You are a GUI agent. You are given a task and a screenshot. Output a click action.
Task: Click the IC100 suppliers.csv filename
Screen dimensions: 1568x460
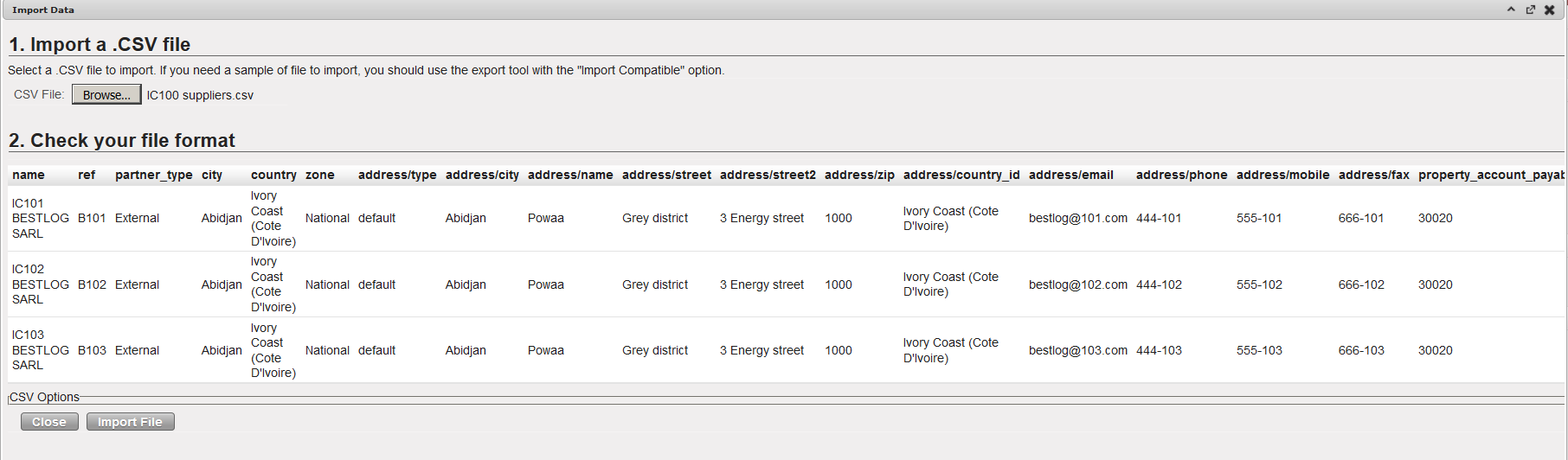click(200, 95)
